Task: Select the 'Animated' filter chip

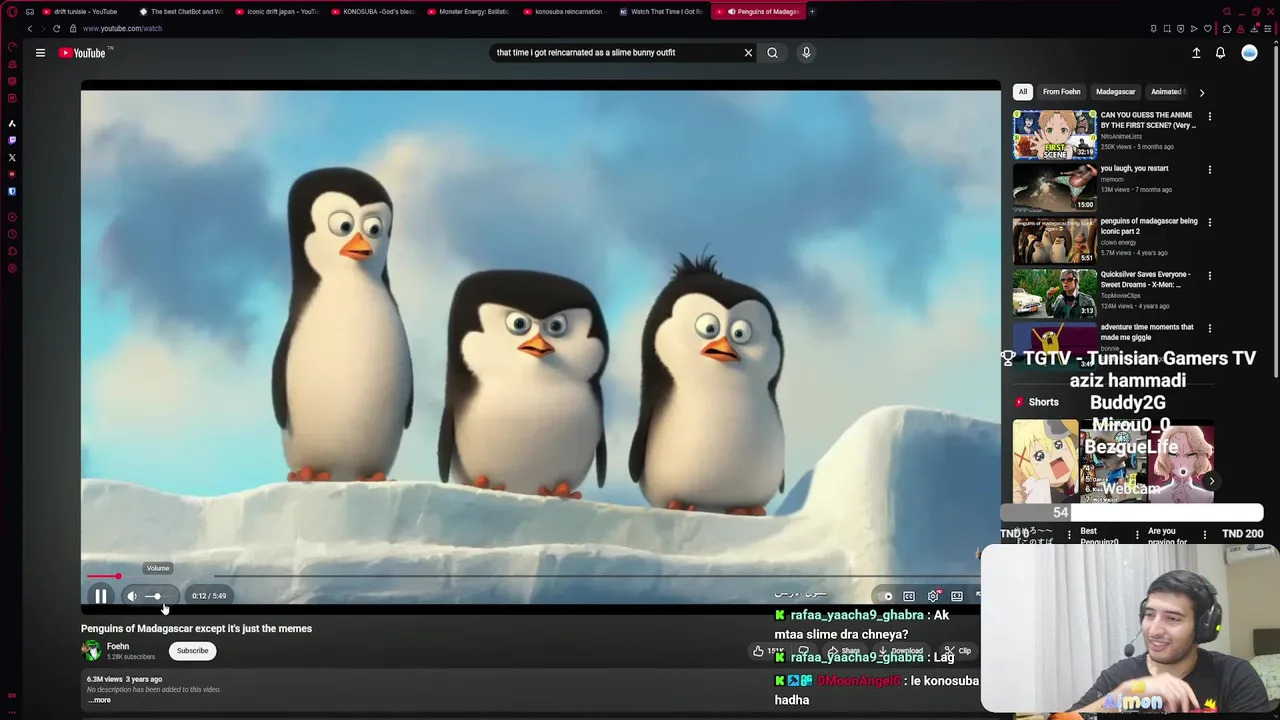Action: click(1166, 92)
